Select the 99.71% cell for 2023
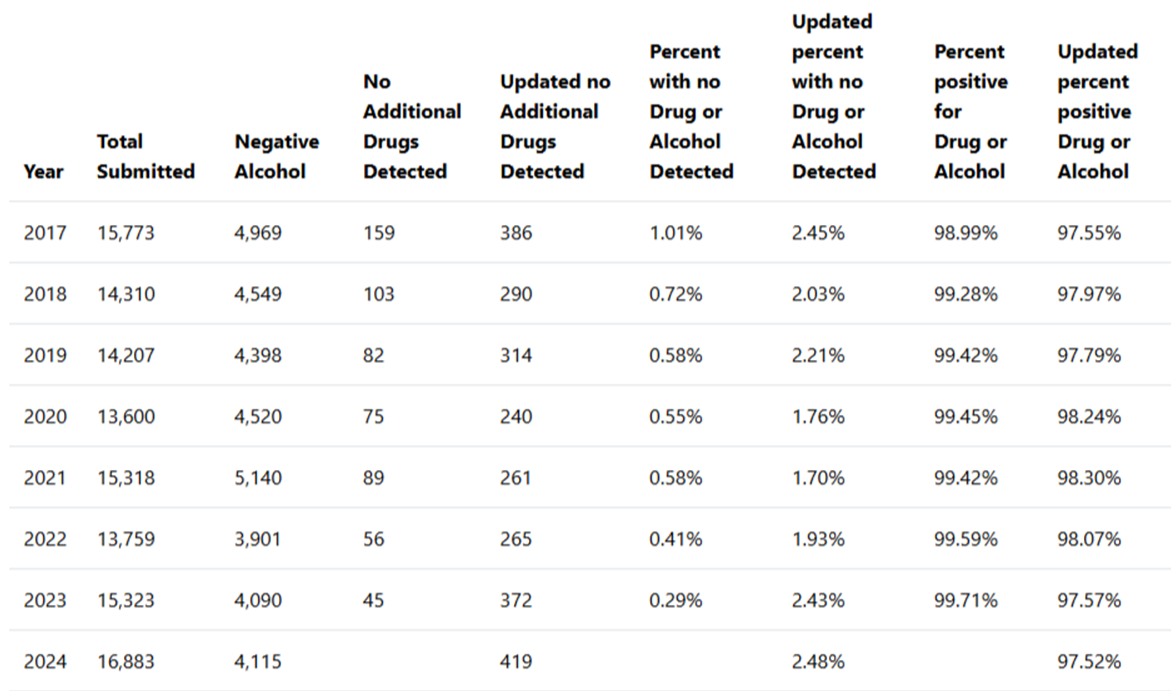This screenshot has height=691, width=1171. [965, 600]
